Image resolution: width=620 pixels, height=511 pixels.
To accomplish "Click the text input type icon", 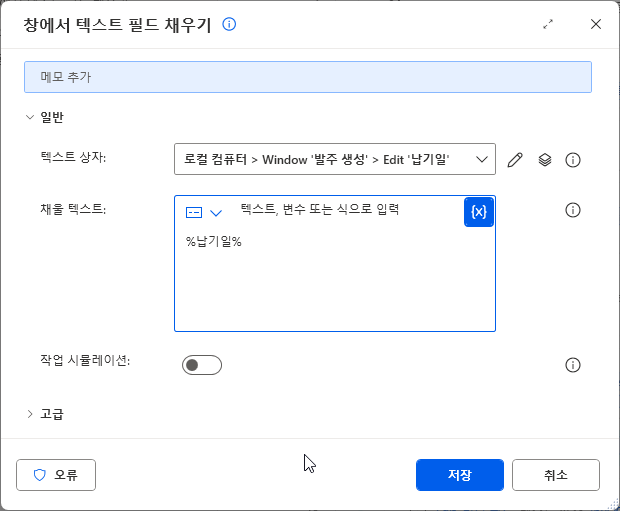I will [x=194, y=213].
